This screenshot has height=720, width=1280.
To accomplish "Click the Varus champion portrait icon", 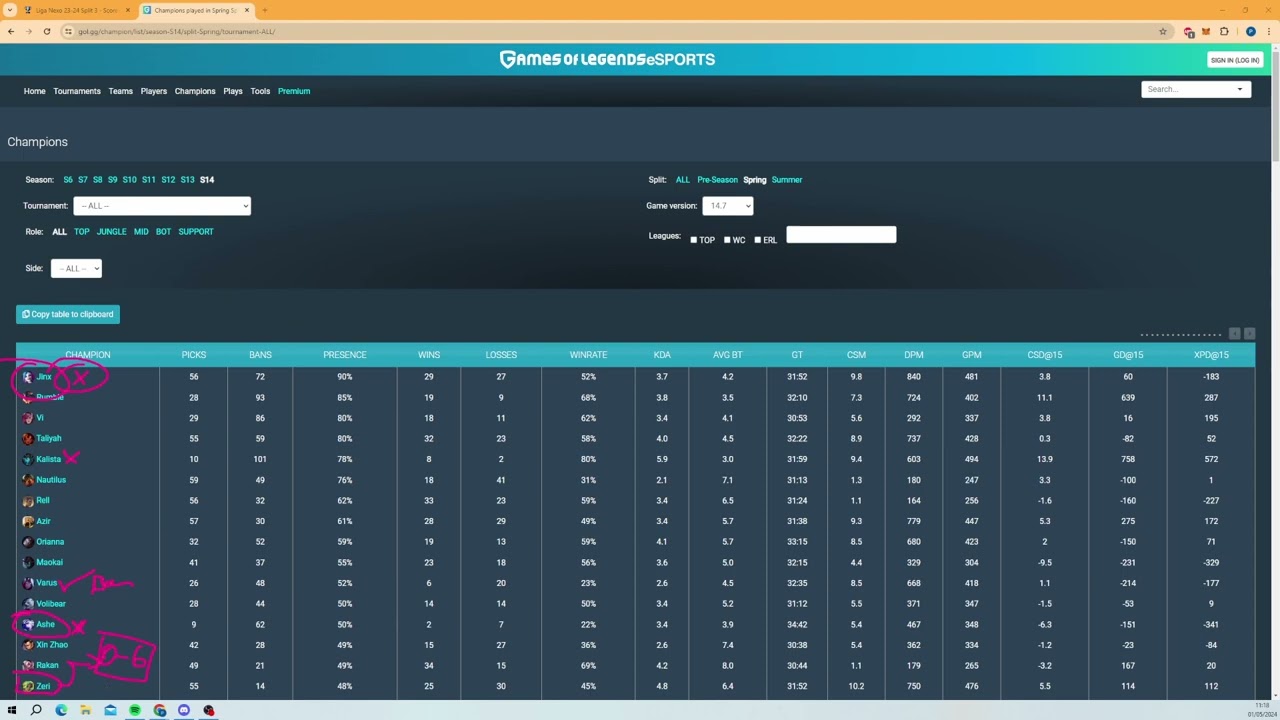I will point(28,583).
